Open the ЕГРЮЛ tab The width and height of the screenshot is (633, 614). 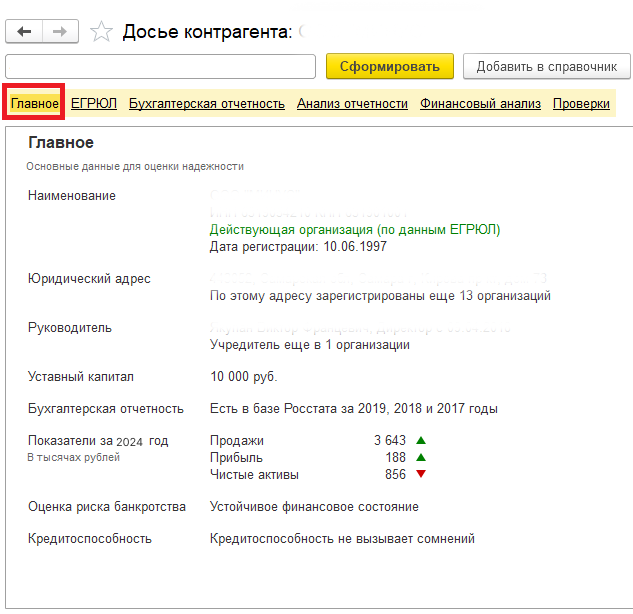tap(94, 103)
